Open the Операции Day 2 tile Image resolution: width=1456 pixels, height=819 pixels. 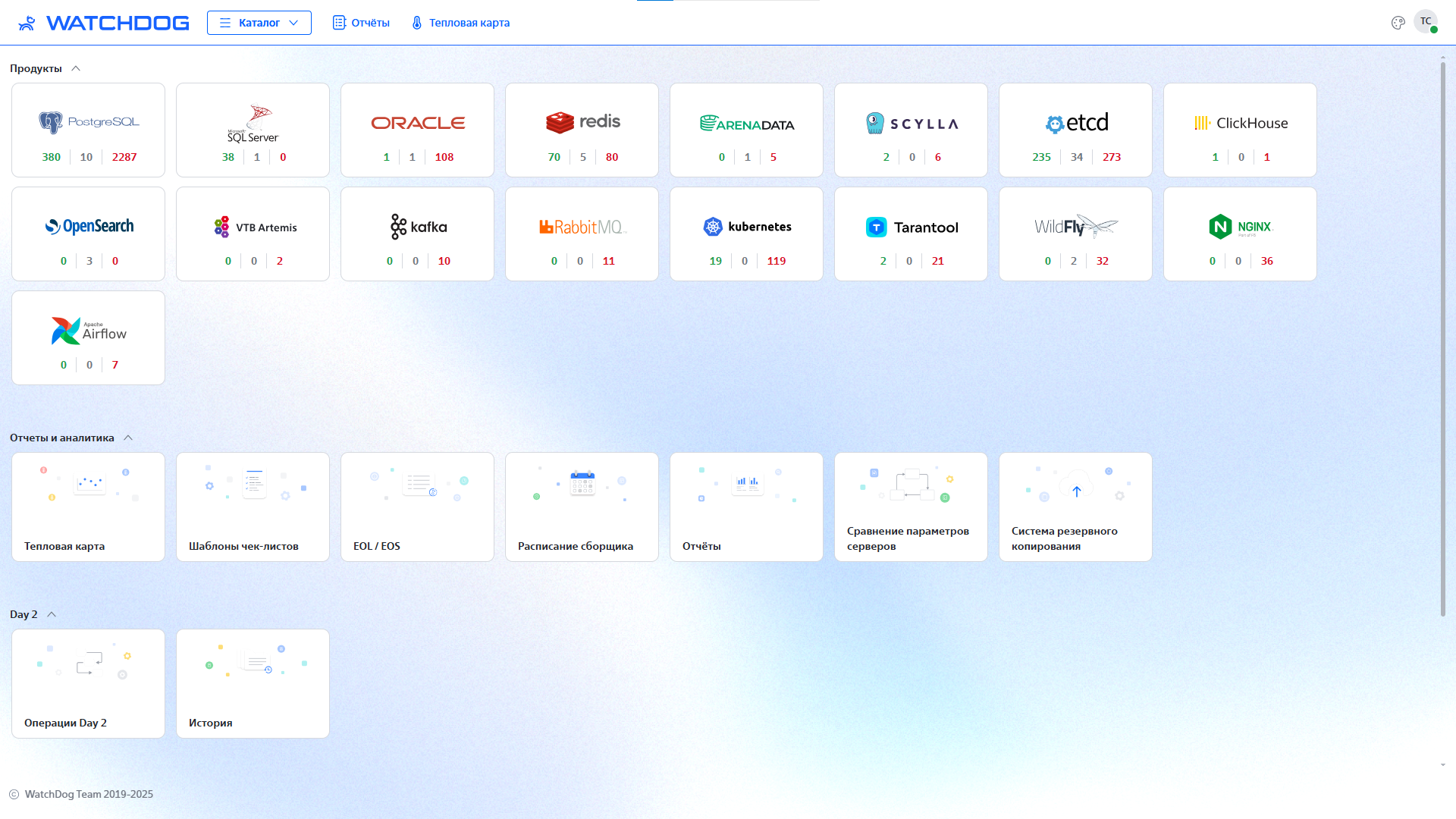point(89,683)
